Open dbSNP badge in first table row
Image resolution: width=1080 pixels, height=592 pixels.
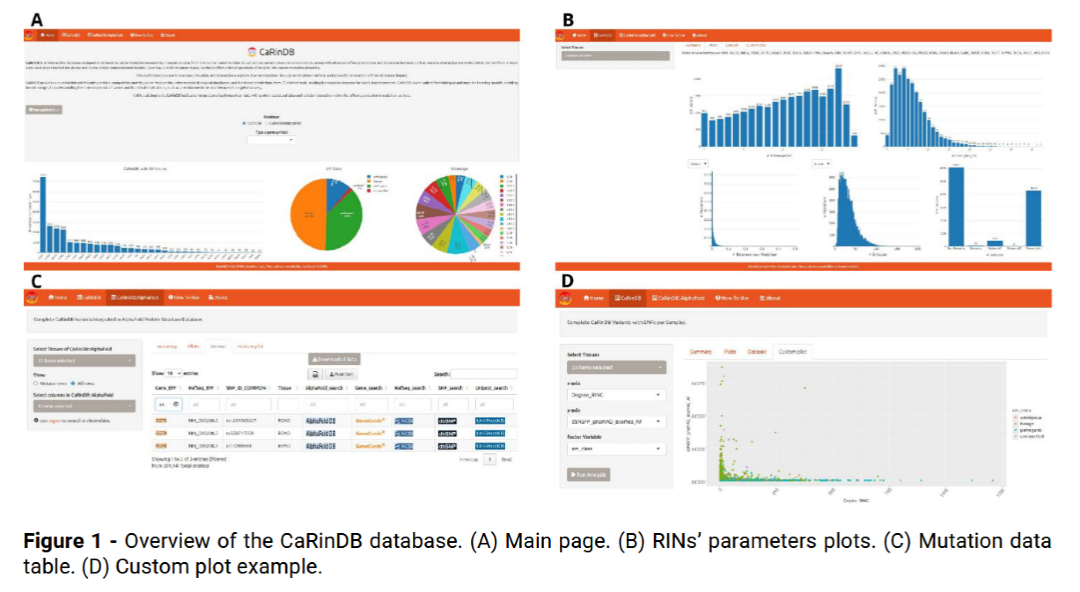click(447, 421)
